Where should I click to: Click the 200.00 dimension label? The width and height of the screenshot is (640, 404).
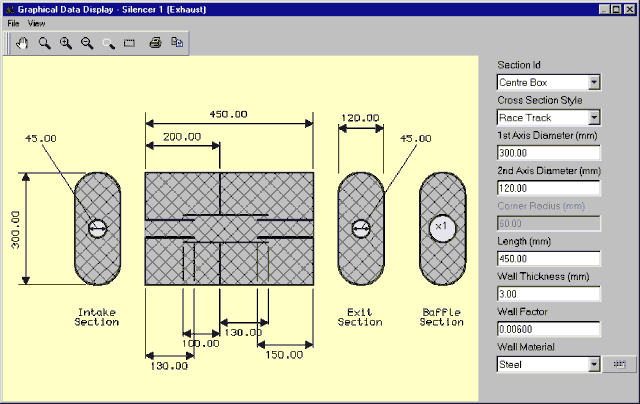(182, 137)
